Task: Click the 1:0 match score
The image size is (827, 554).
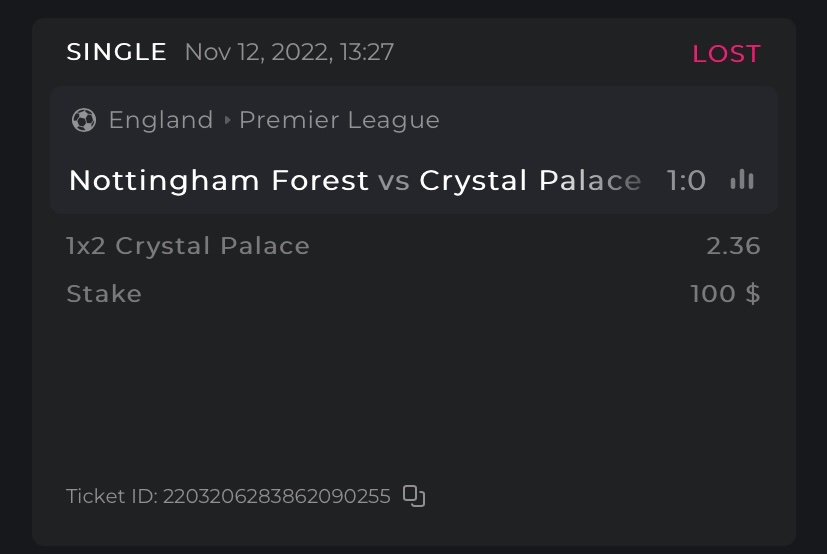Action: click(x=686, y=180)
